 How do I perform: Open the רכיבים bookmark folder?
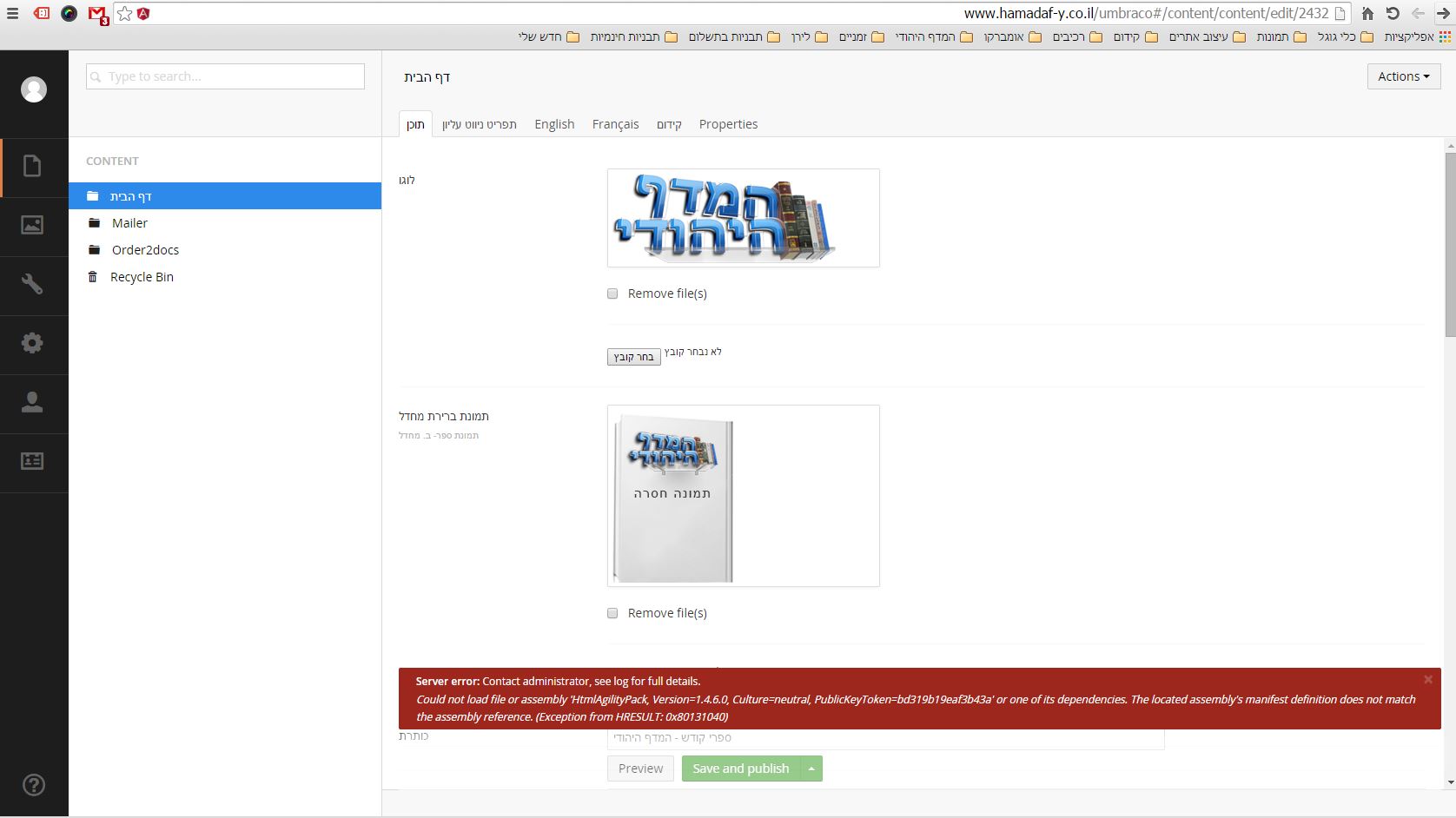coord(1077,36)
